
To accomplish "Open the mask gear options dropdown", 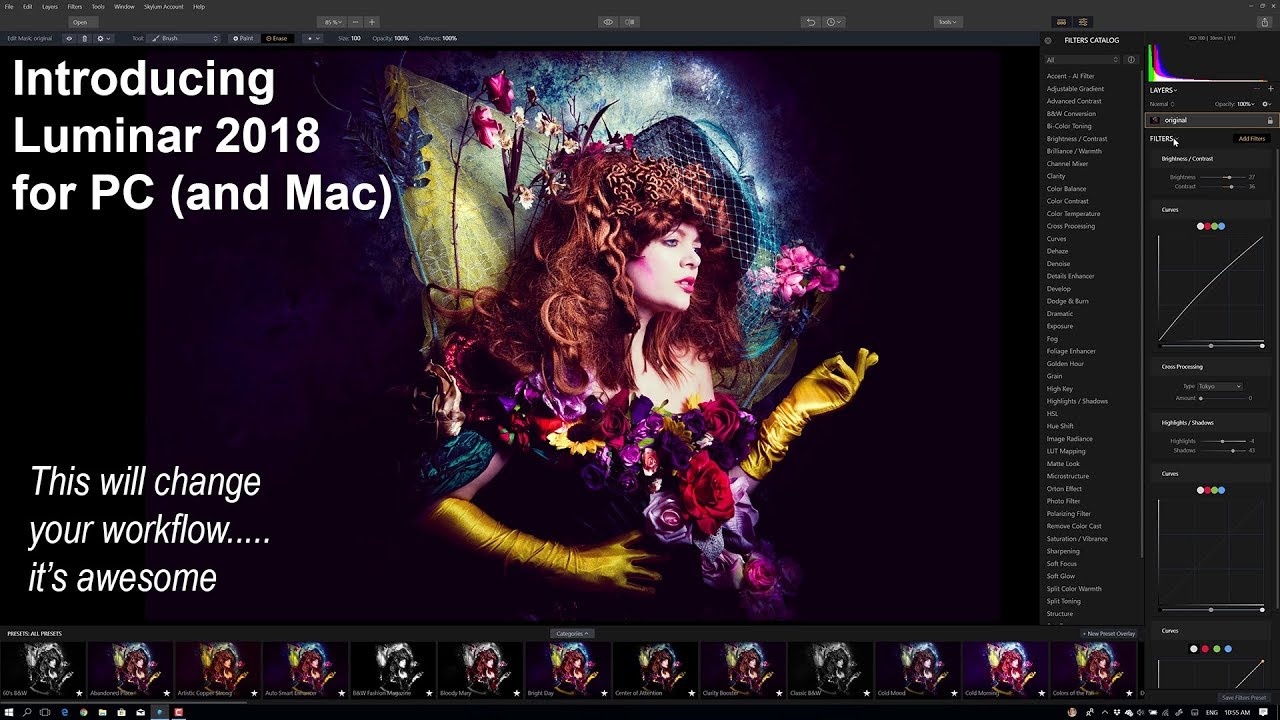I will point(102,38).
